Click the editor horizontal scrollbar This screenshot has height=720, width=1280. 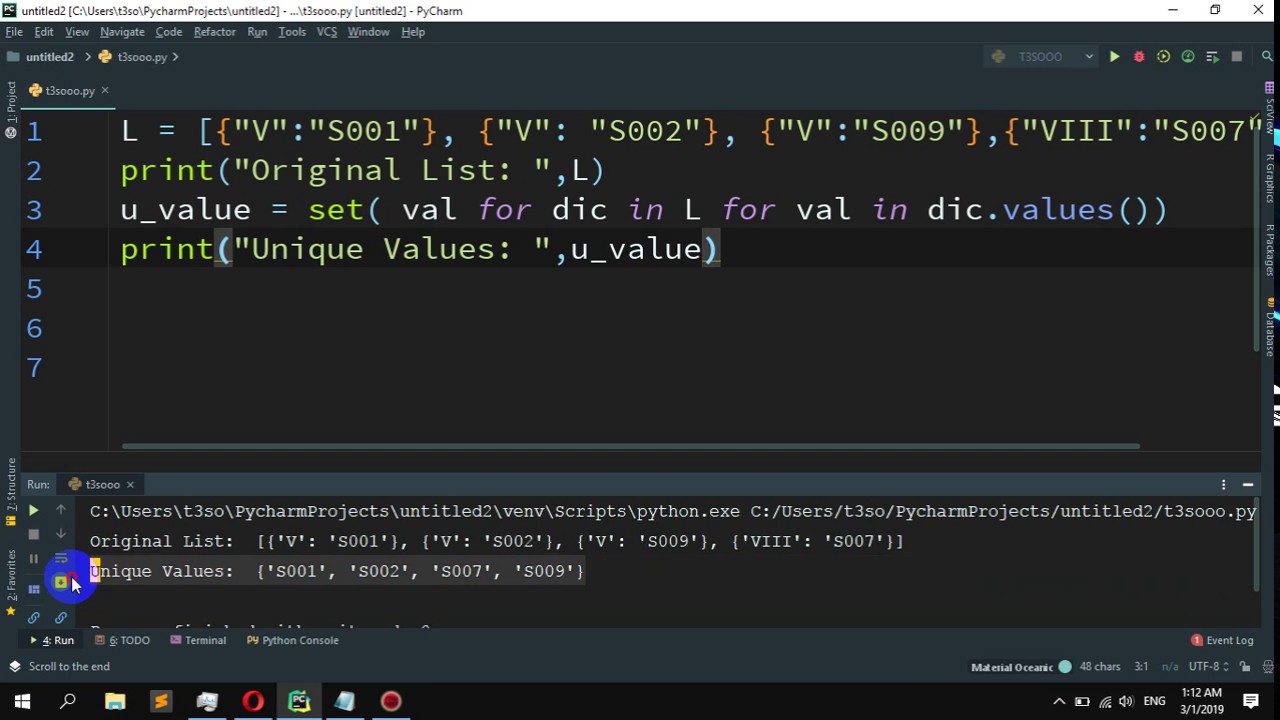tap(630, 446)
